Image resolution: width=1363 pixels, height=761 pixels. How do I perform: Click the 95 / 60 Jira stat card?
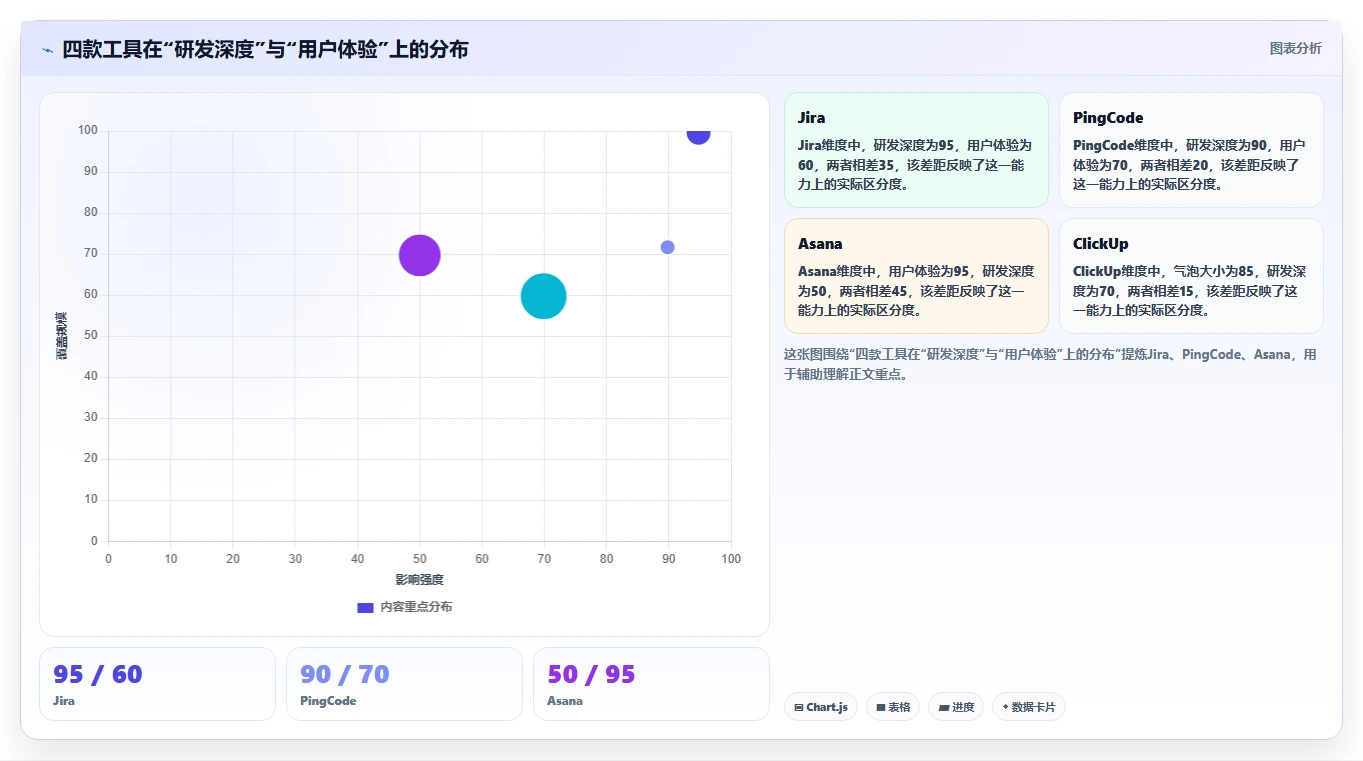pos(157,684)
